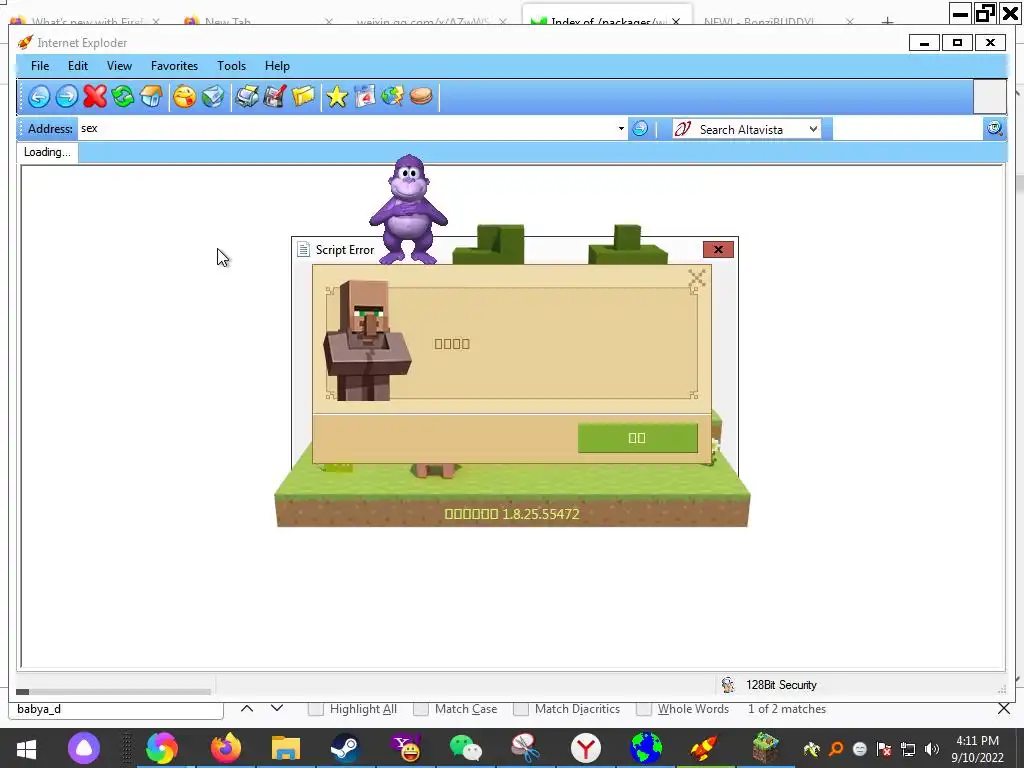Launch Firefox from the taskbar
1024x768 pixels.
(x=226, y=748)
